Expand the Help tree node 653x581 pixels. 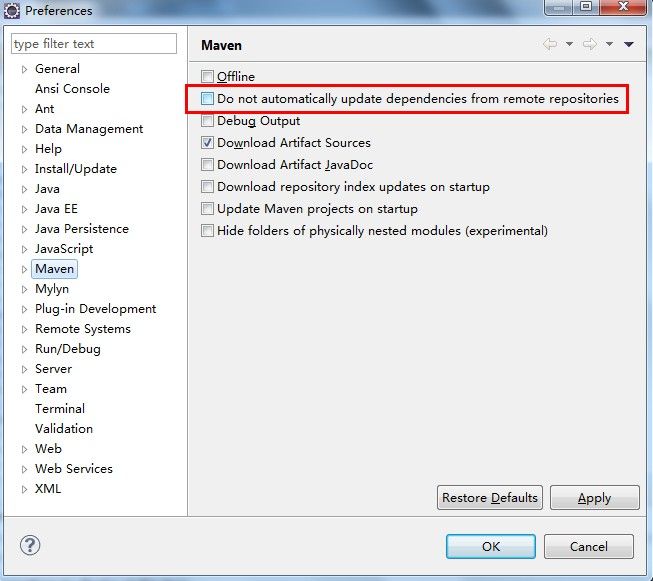pos(25,149)
